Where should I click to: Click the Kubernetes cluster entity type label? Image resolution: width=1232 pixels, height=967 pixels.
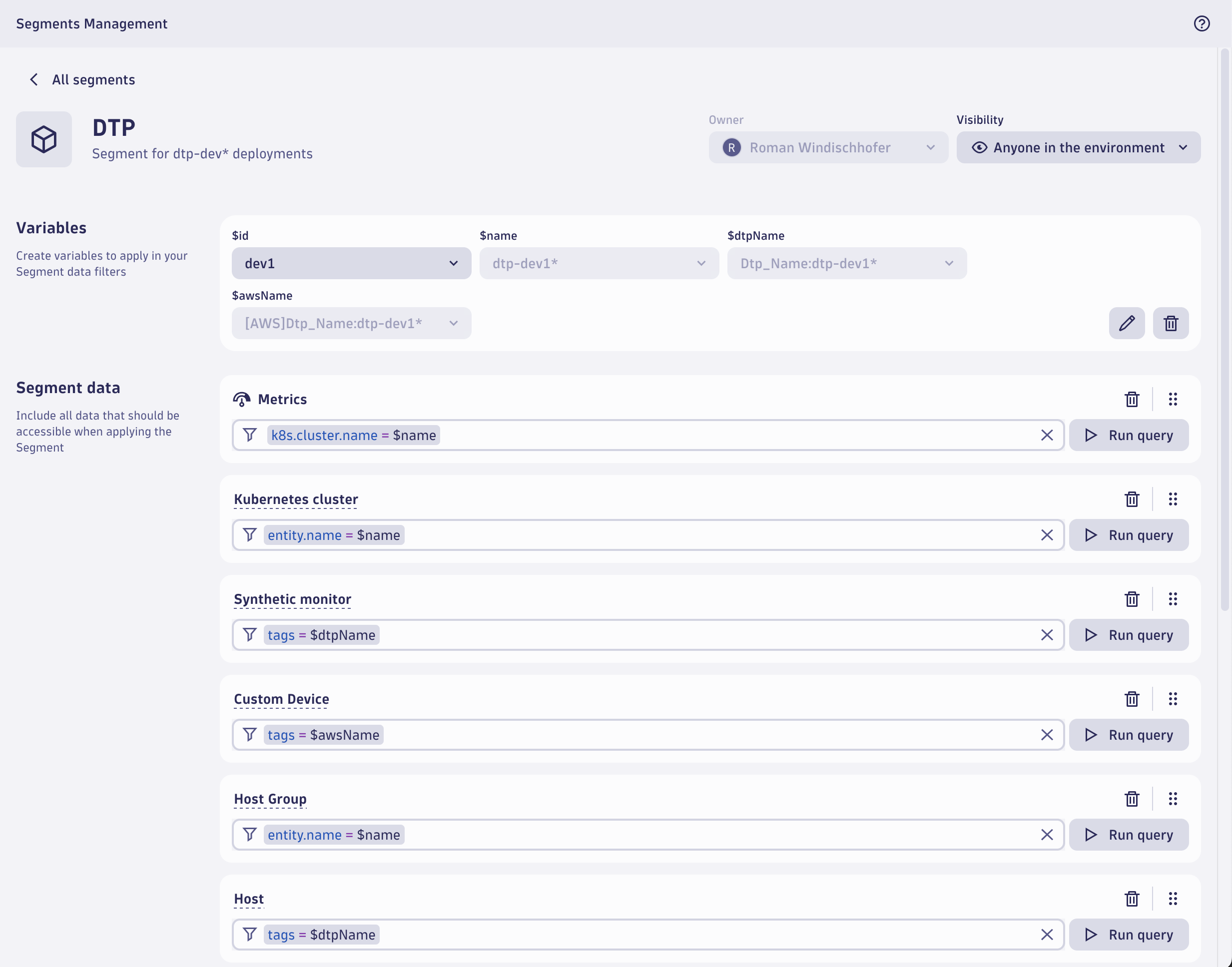[295, 499]
